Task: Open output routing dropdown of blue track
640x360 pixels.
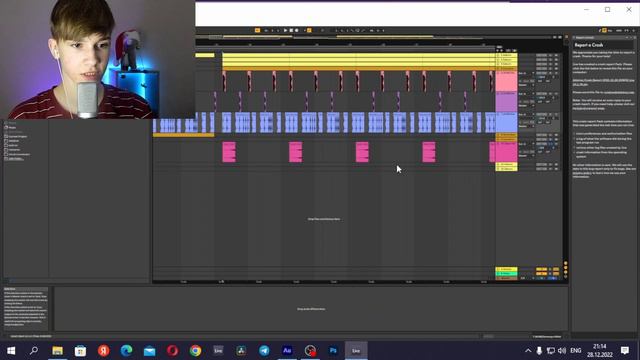Action: click(526, 127)
